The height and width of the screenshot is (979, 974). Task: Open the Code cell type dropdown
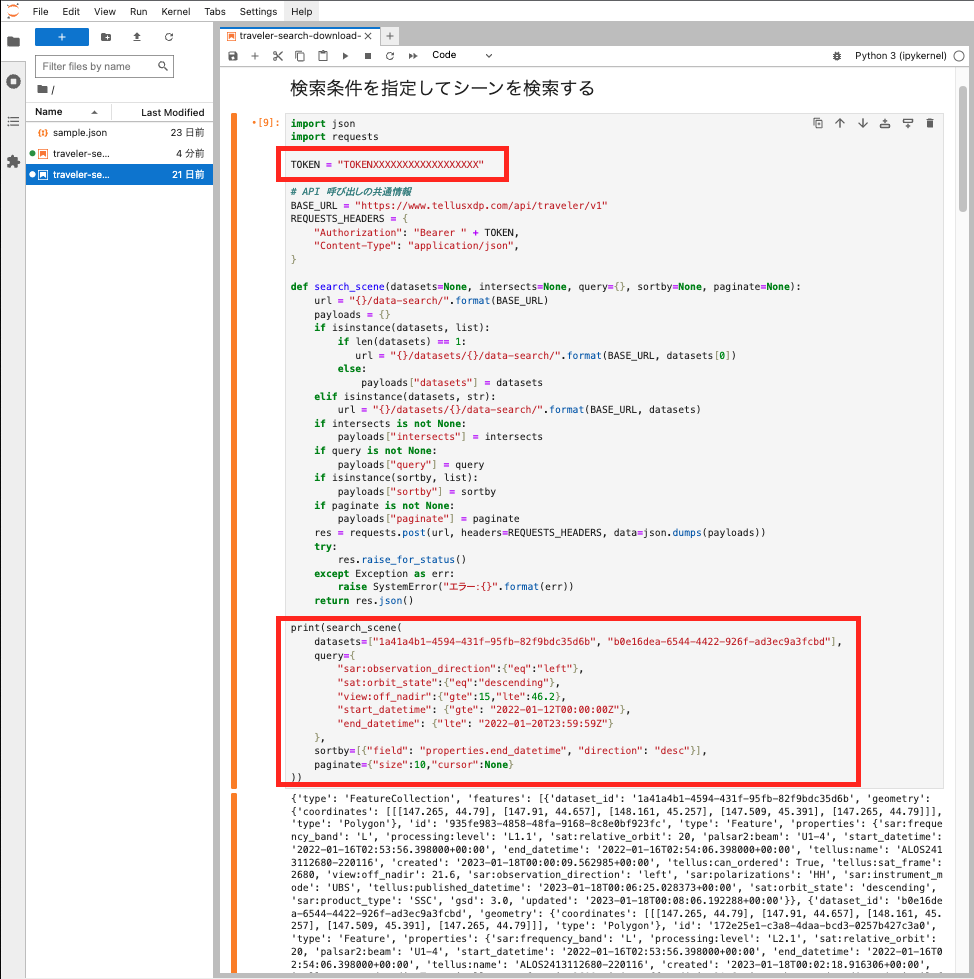(x=462, y=55)
